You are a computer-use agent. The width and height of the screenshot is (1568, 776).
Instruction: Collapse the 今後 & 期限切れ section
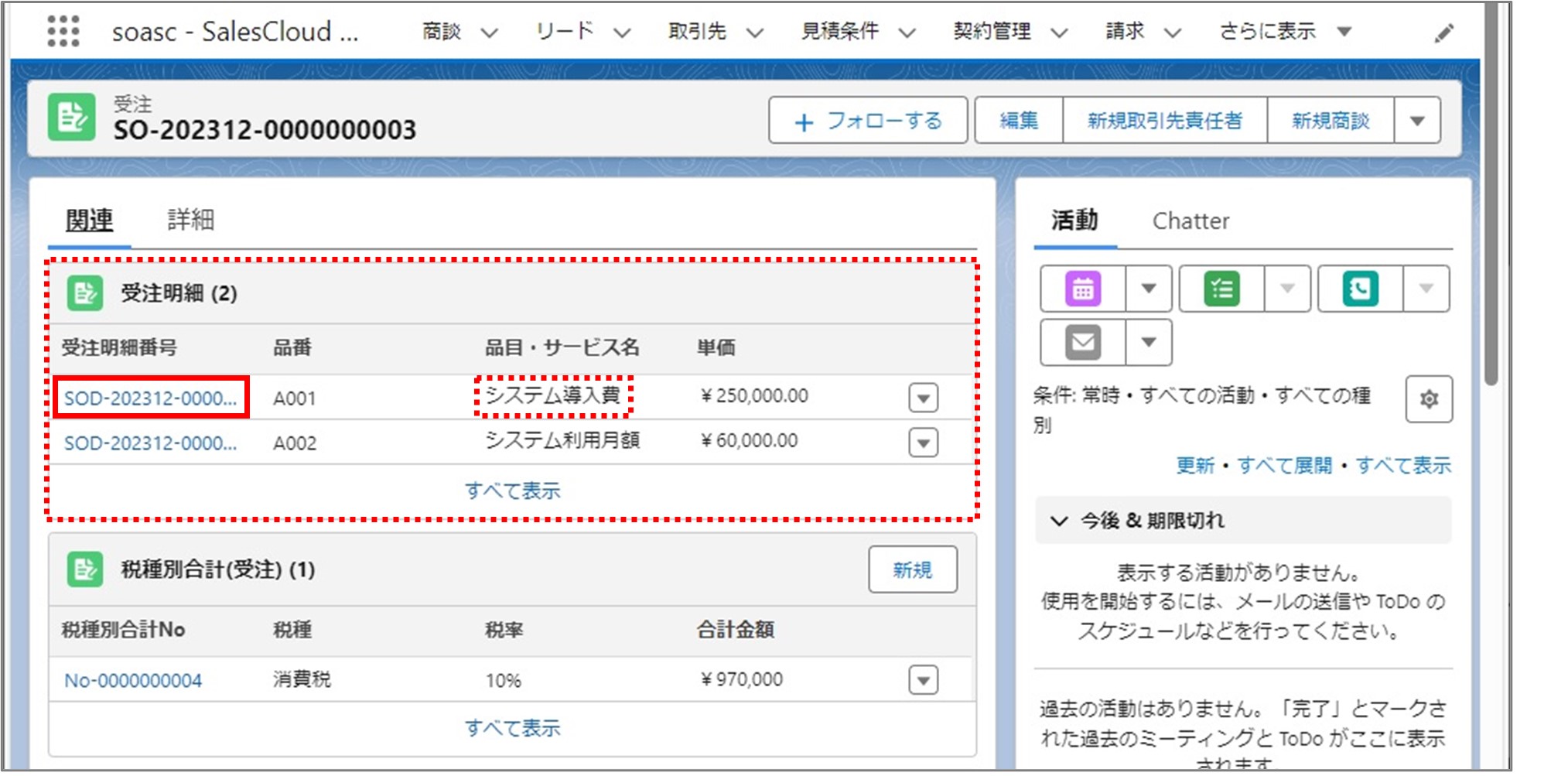point(1059,521)
